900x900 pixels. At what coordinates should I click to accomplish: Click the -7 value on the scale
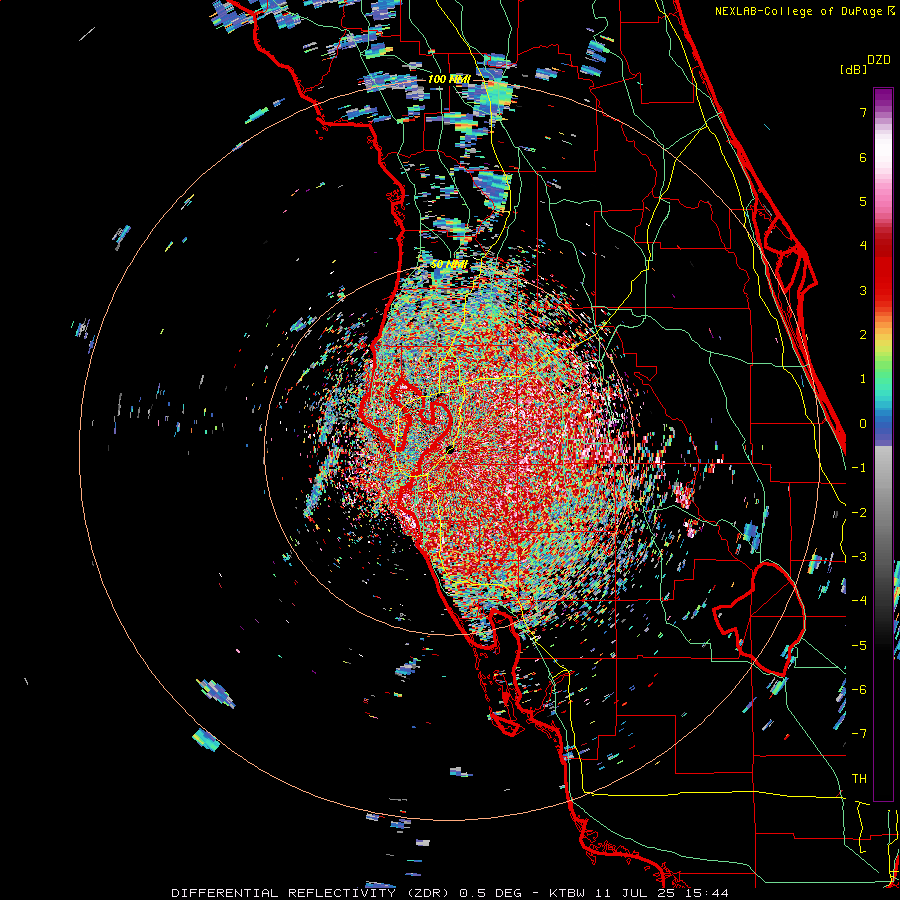pyautogui.click(x=859, y=734)
